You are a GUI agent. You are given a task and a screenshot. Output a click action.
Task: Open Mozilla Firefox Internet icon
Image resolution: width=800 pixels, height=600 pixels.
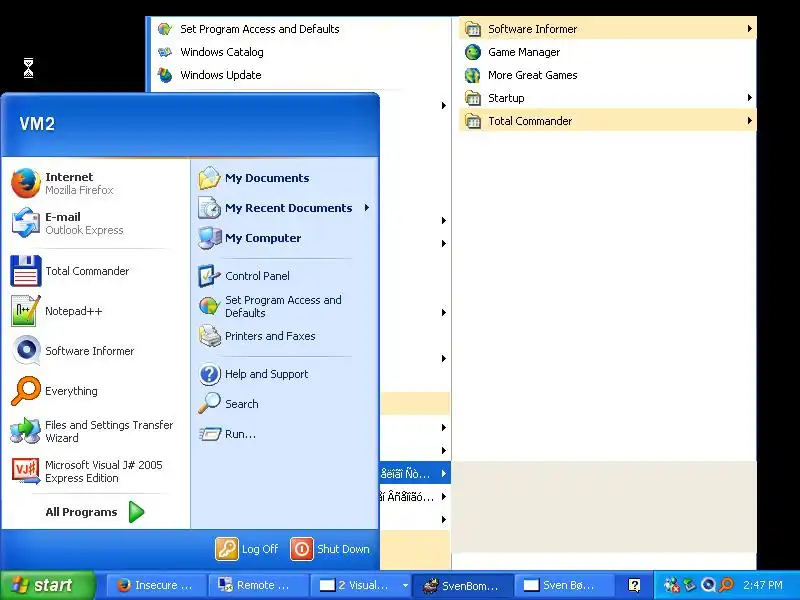(26, 183)
